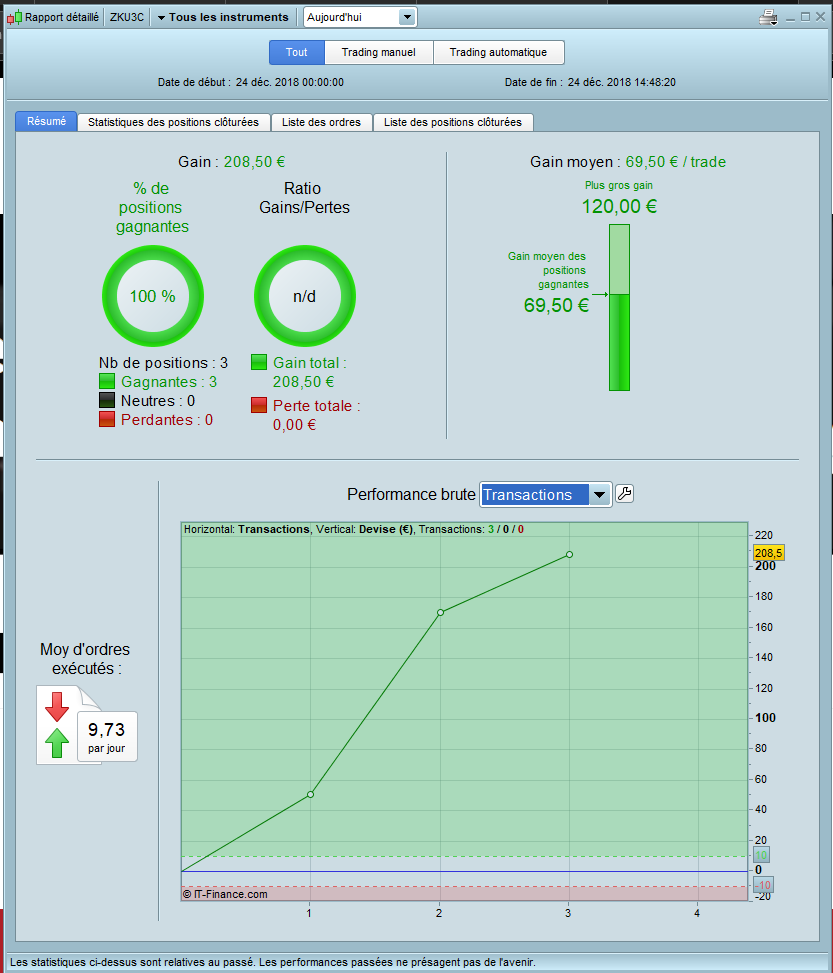Click the Date de fin value
Screen dimensions: 833x973
point(622,82)
